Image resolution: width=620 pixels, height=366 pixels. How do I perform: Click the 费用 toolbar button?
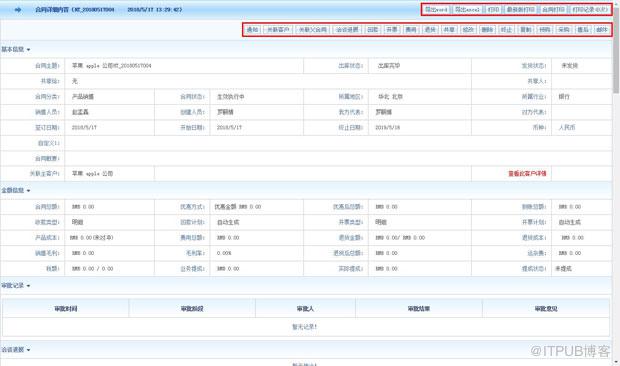411,30
